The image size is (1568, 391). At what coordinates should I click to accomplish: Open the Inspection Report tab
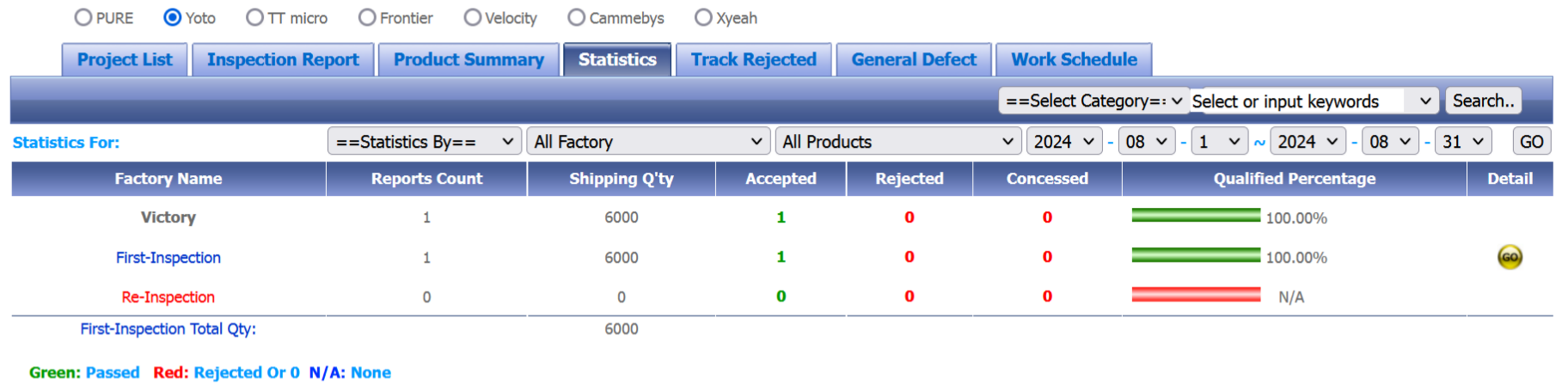click(283, 60)
